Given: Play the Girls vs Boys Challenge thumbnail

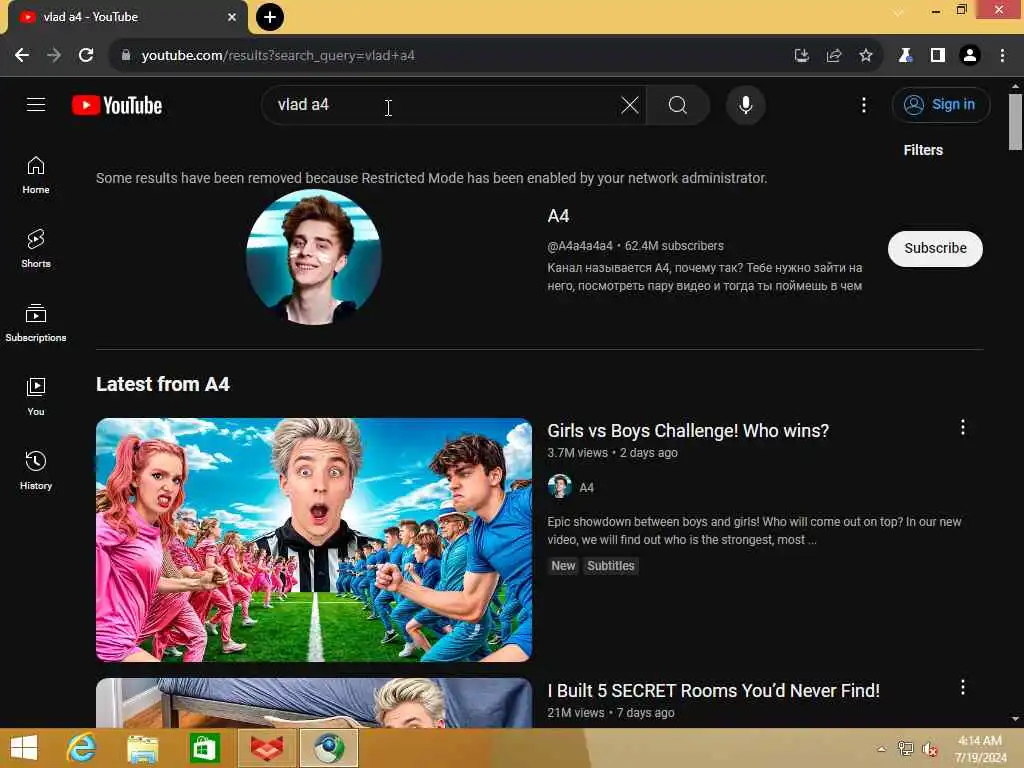Looking at the screenshot, I should pyautogui.click(x=313, y=540).
